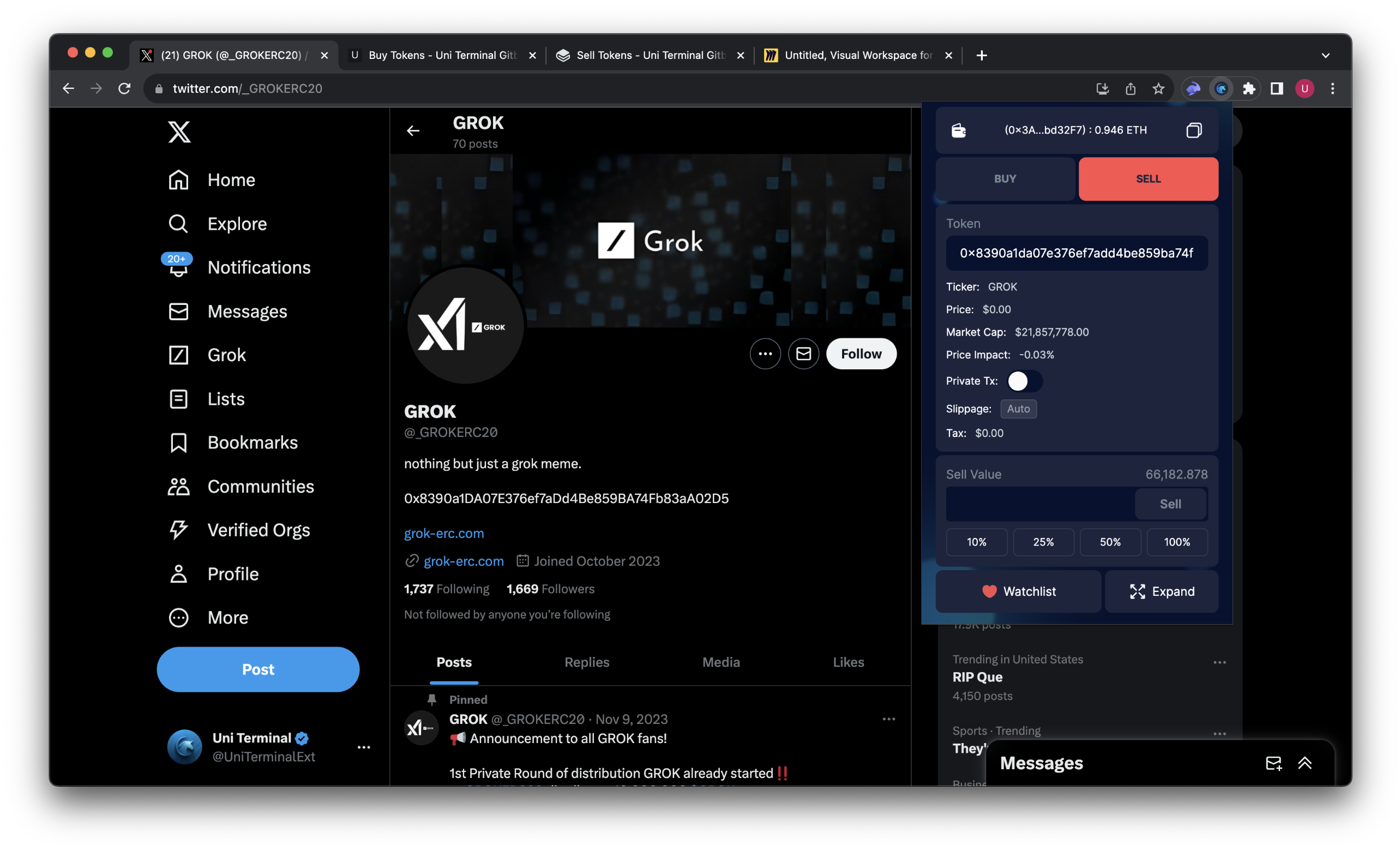This screenshot has width=1400, height=850.
Task: Toggle the Private Tx switch
Action: 1024,381
